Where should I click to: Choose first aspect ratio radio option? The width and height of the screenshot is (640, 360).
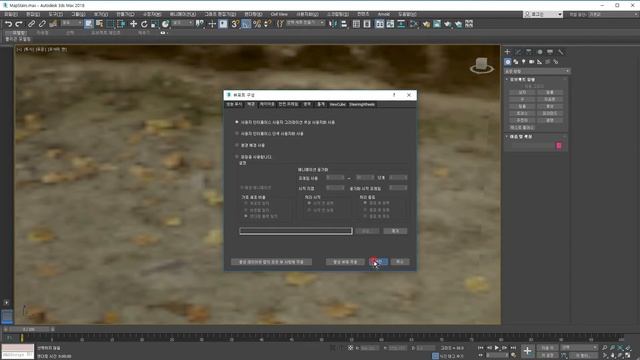[x=246, y=203]
